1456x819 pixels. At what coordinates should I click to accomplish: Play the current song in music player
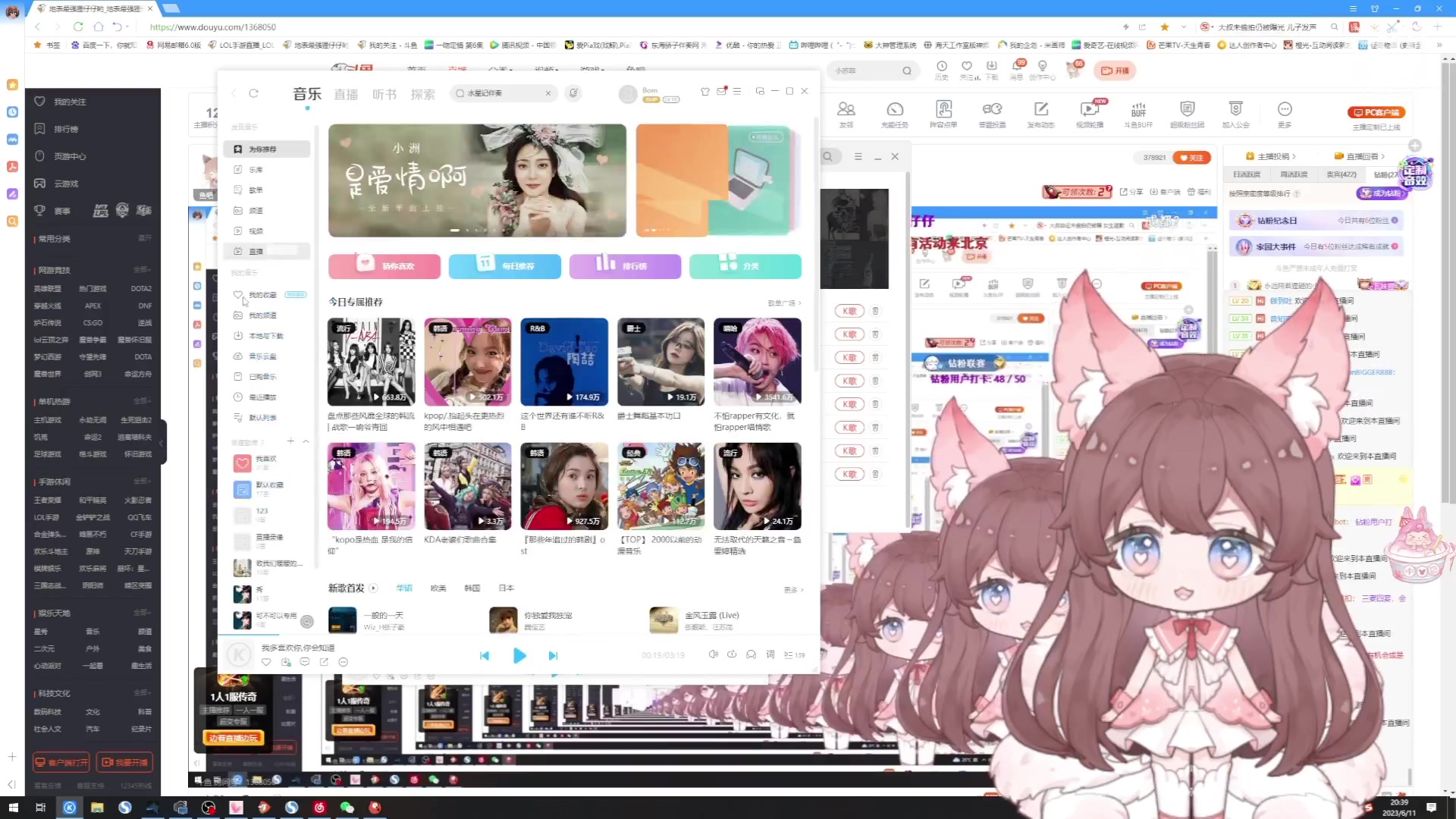tap(519, 655)
